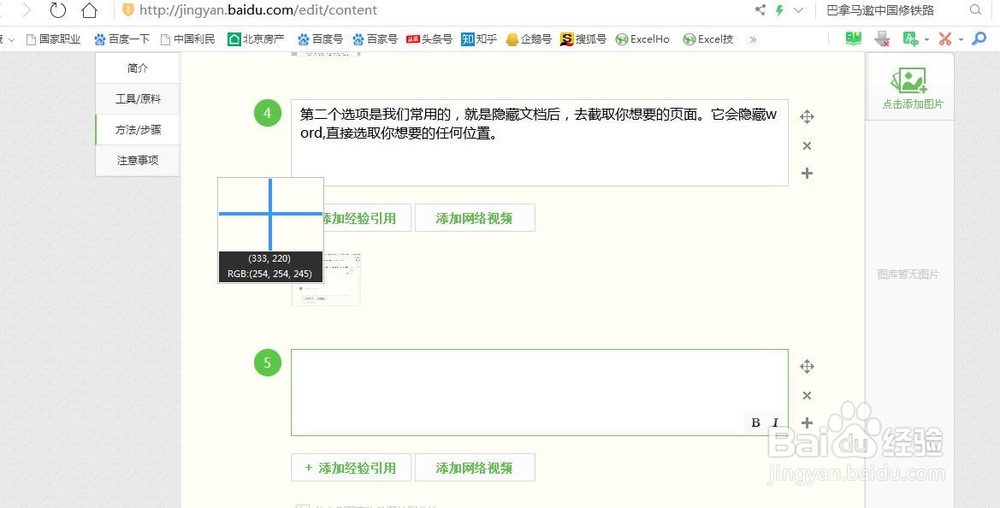Click the green reading book extension icon

point(853,39)
